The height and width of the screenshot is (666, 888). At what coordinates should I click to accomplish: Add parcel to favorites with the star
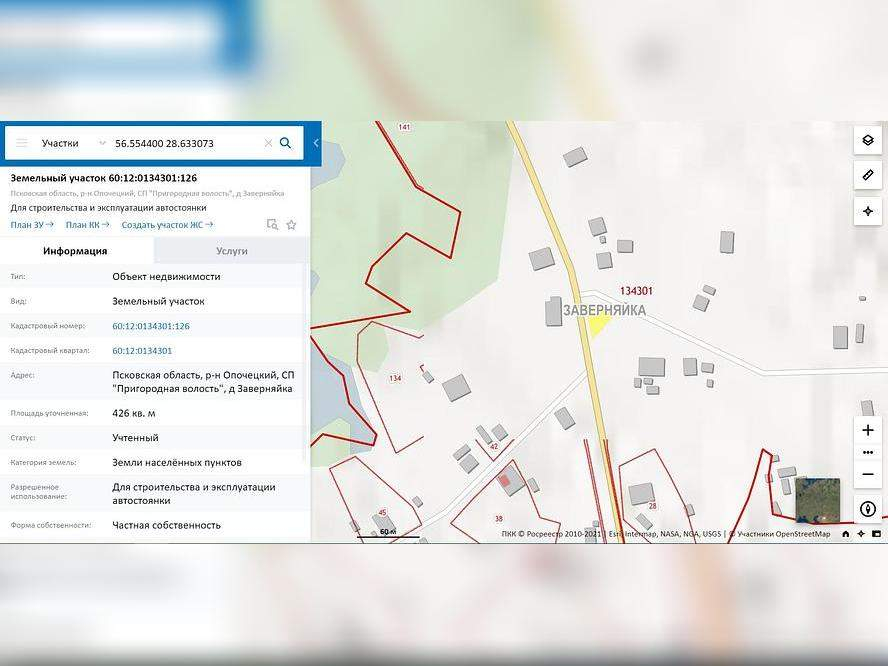click(x=291, y=224)
